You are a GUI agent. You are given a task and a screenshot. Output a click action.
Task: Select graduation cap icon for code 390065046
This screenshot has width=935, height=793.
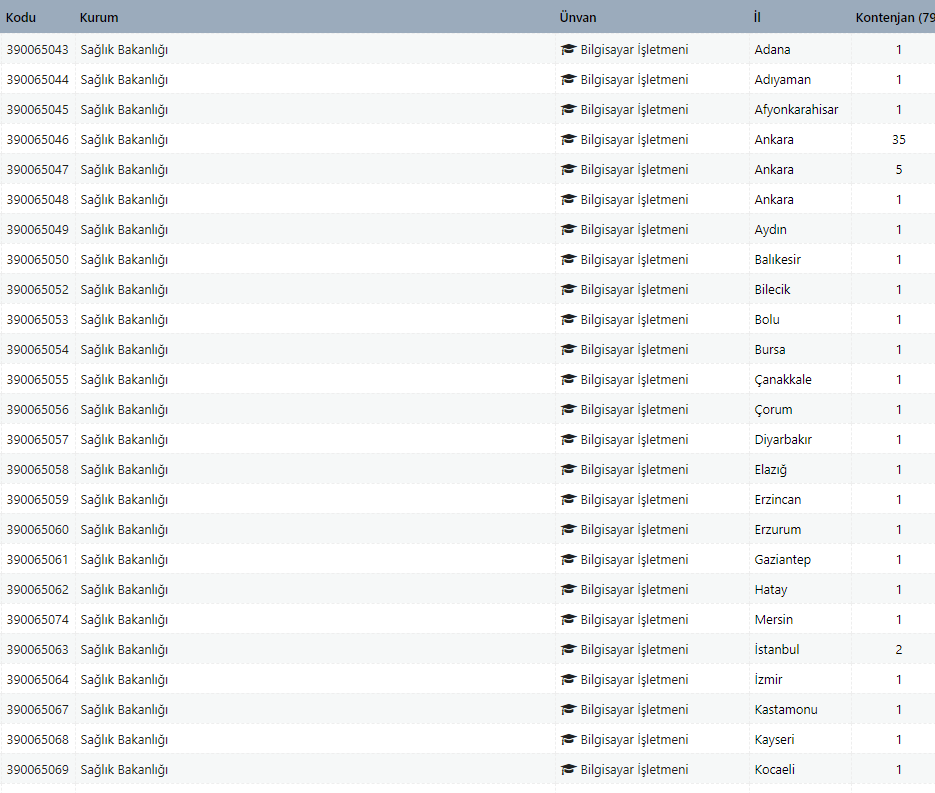coord(568,140)
